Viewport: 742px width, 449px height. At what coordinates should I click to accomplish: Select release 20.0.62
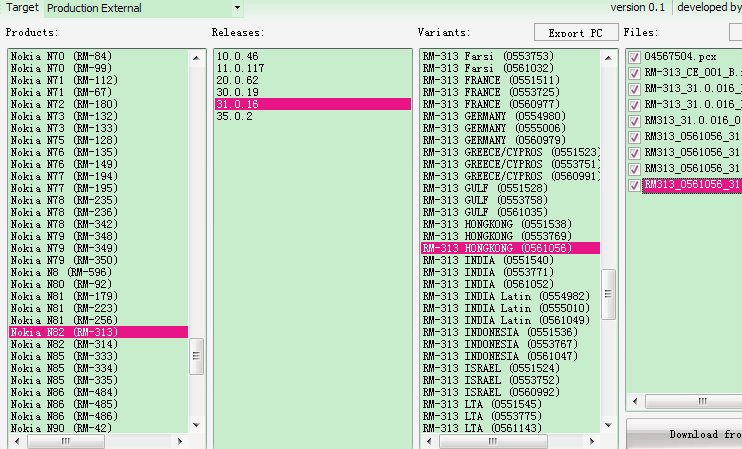click(312, 80)
